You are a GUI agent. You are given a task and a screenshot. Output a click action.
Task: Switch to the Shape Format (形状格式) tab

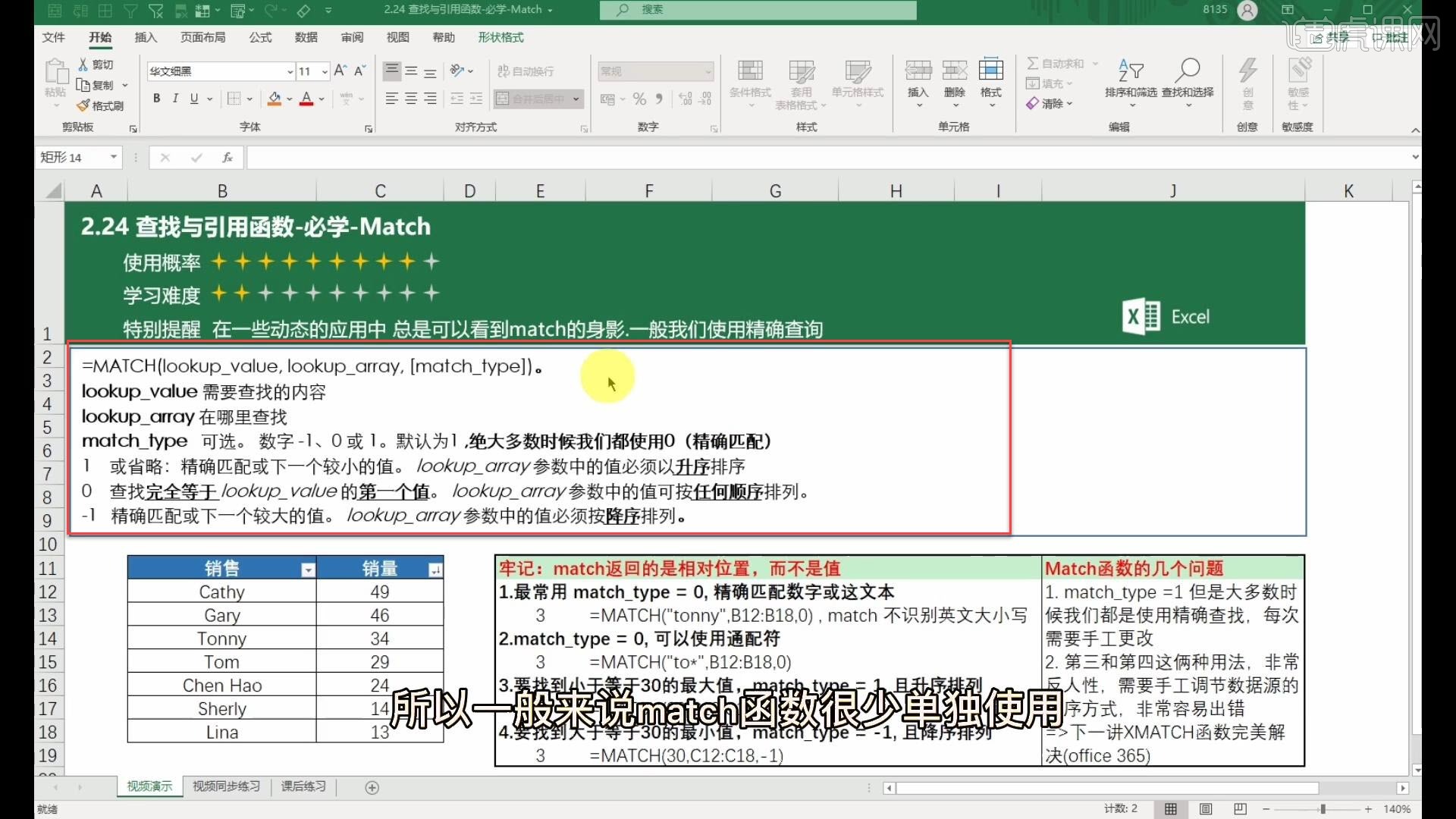coord(500,37)
